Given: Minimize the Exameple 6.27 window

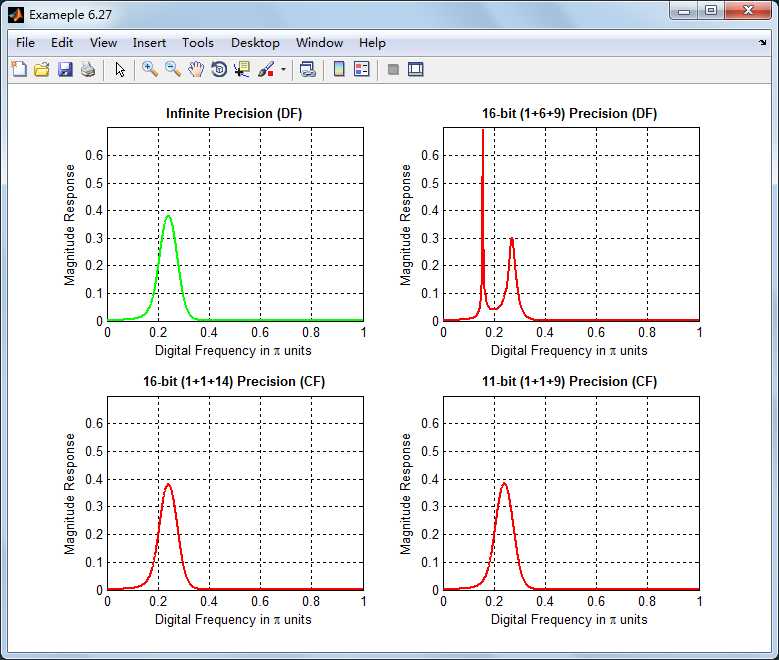Looking at the screenshot, I should click(x=684, y=11).
